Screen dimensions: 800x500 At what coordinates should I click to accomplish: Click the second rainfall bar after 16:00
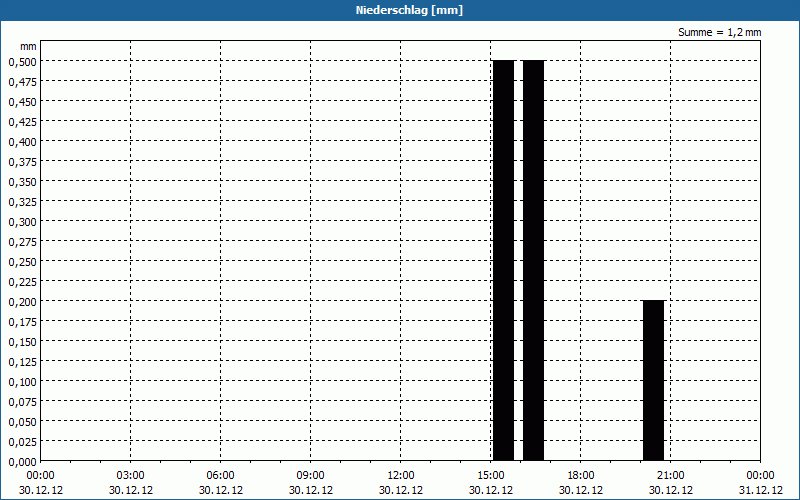534,261
